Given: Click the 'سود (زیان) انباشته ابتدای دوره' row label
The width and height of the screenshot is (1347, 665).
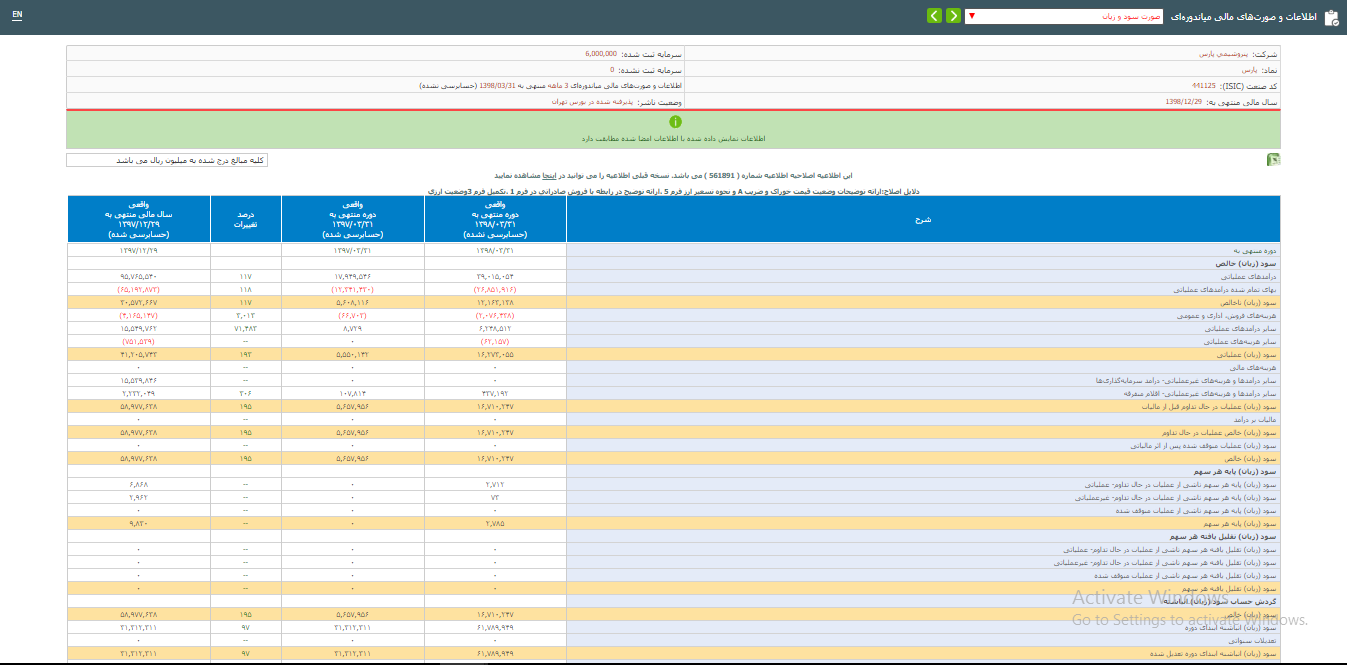Looking at the screenshot, I should pyautogui.click(x=1233, y=627).
